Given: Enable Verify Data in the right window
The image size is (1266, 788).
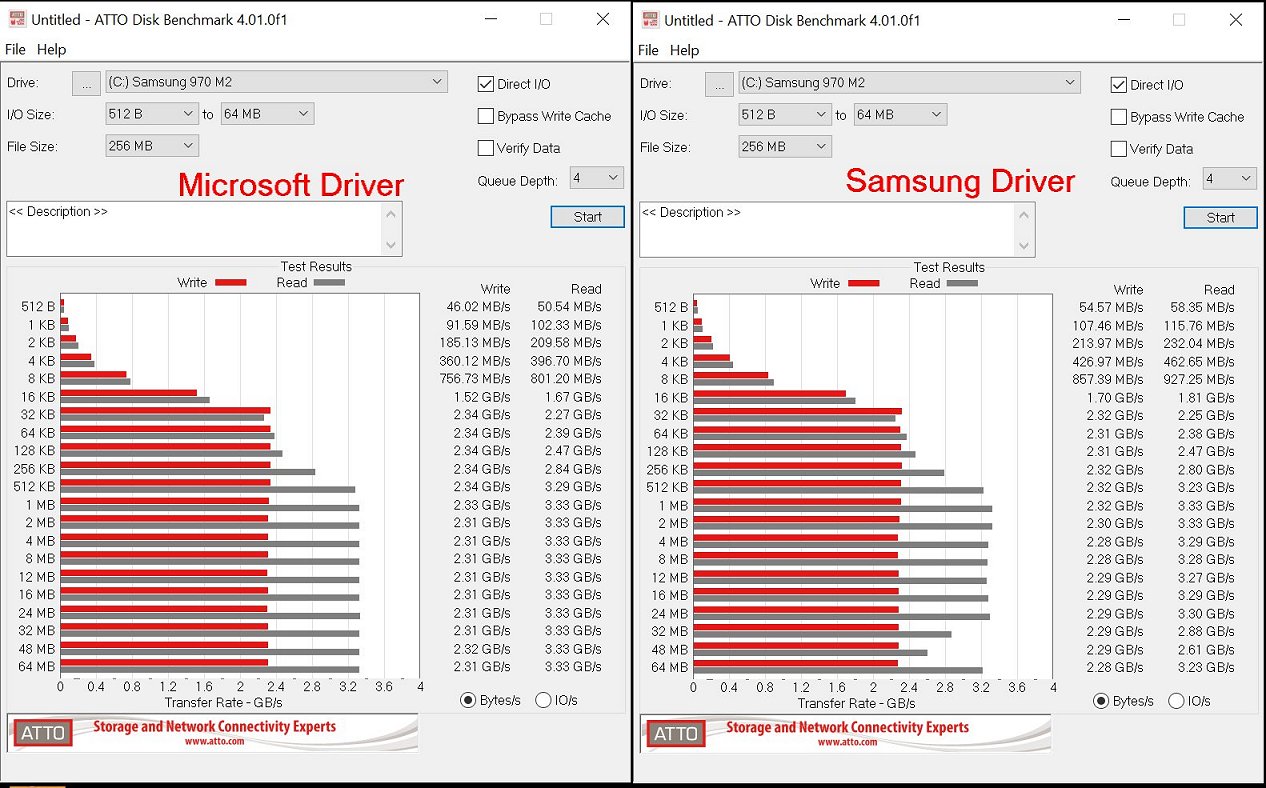Looking at the screenshot, I should click(x=1119, y=149).
